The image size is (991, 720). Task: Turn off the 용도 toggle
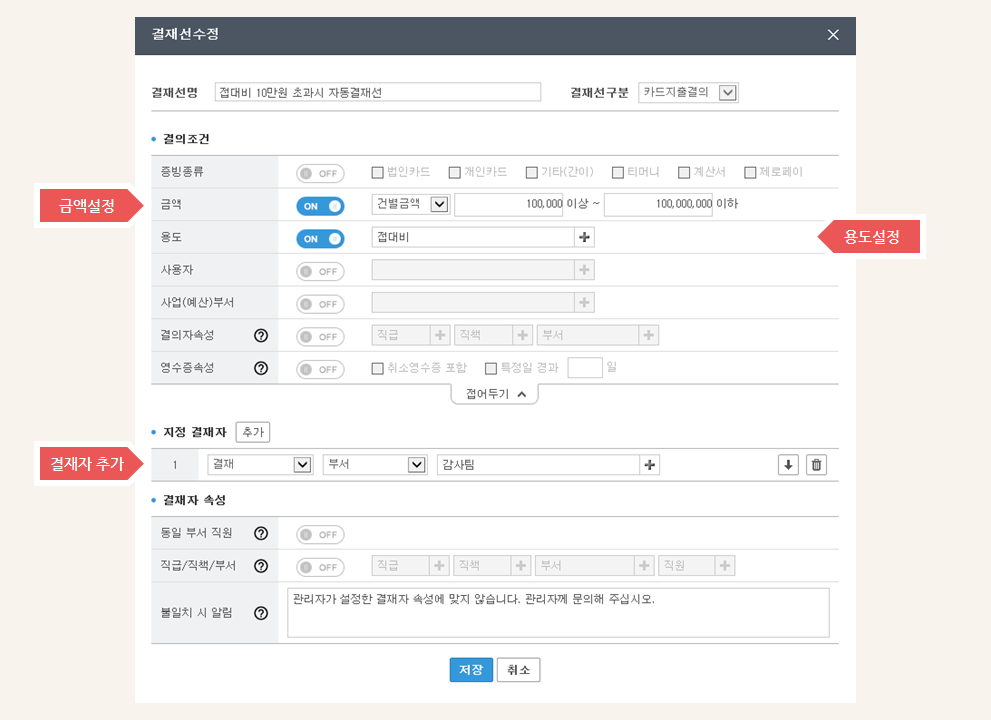(x=320, y=239)
